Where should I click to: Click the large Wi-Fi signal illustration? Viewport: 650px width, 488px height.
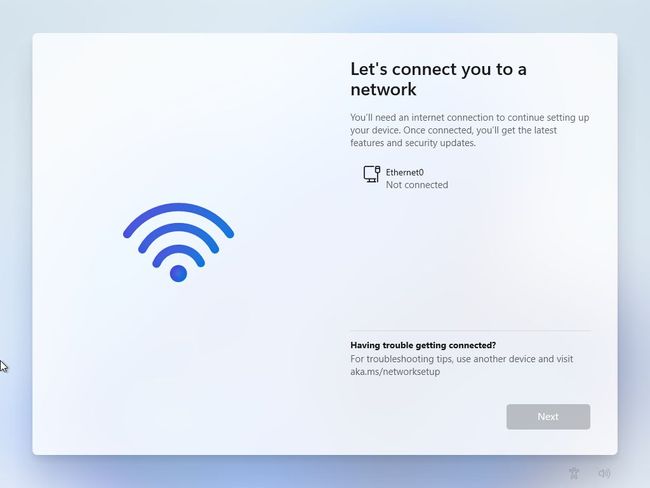[178, 242]
